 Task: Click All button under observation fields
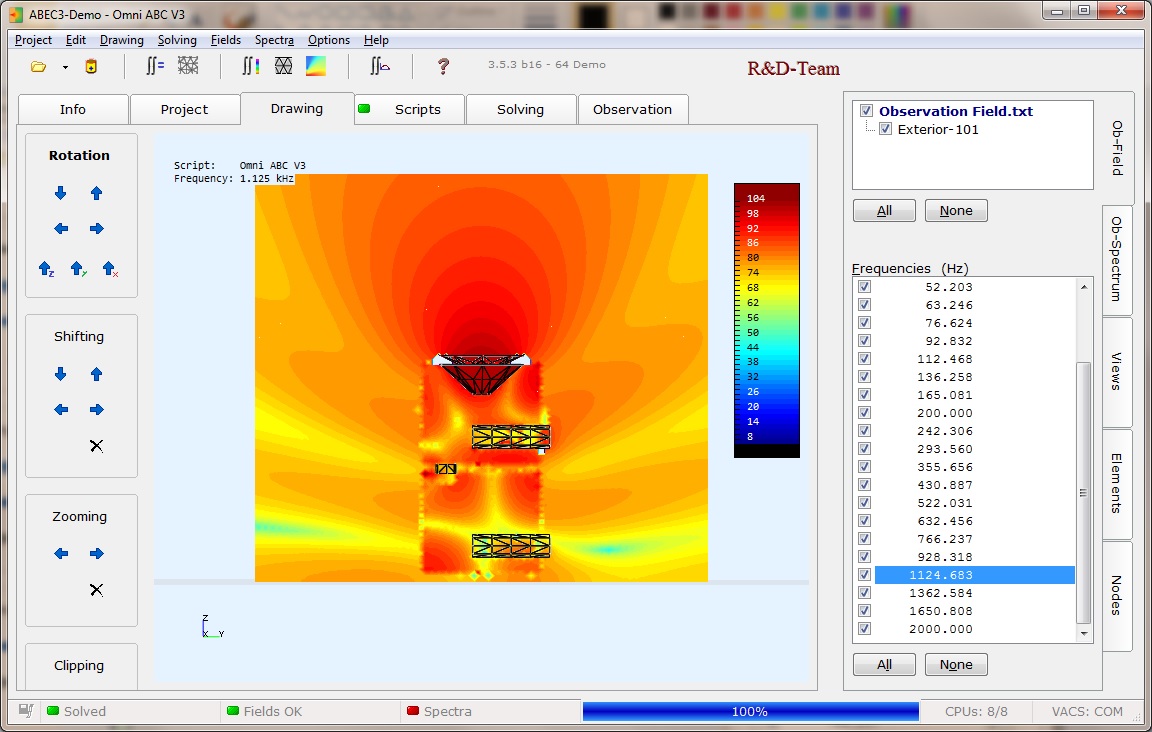884,211
